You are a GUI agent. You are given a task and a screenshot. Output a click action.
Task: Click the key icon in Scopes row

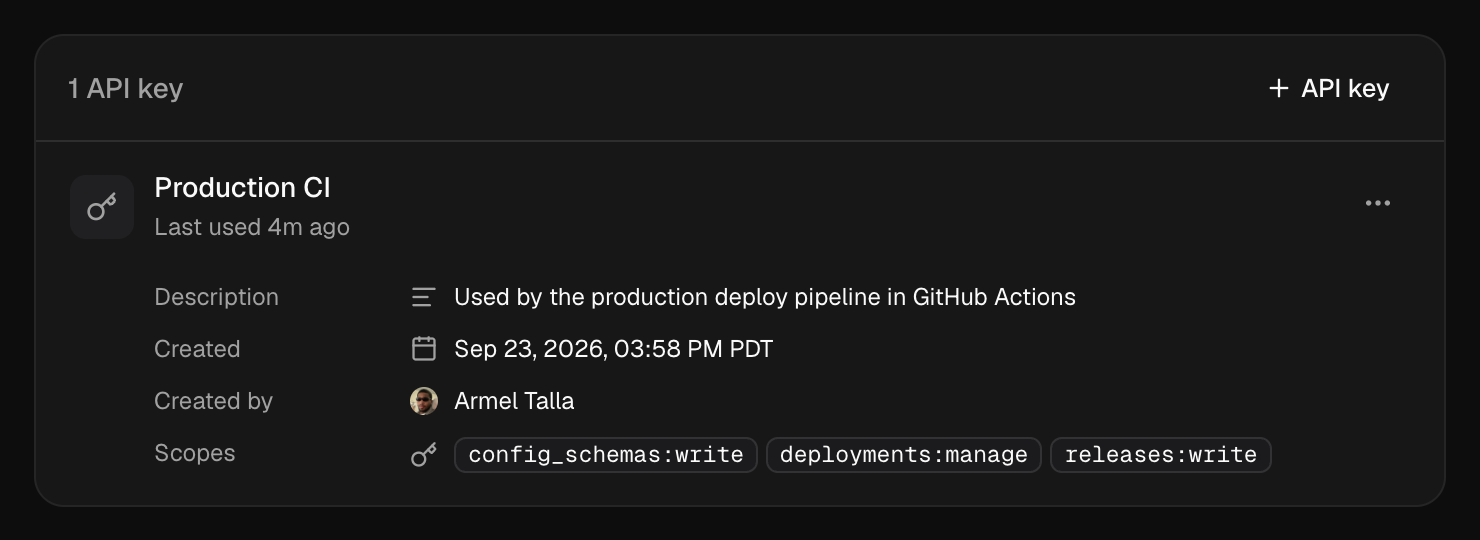tap(424, 455)
